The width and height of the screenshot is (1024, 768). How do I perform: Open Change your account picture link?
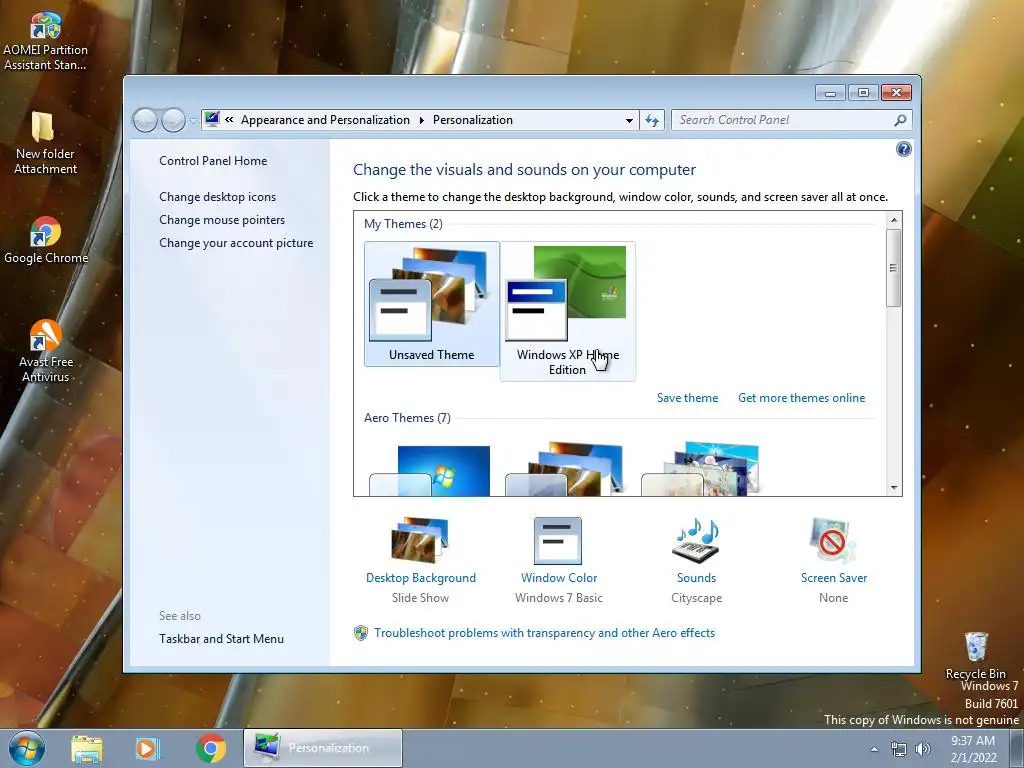236,243
